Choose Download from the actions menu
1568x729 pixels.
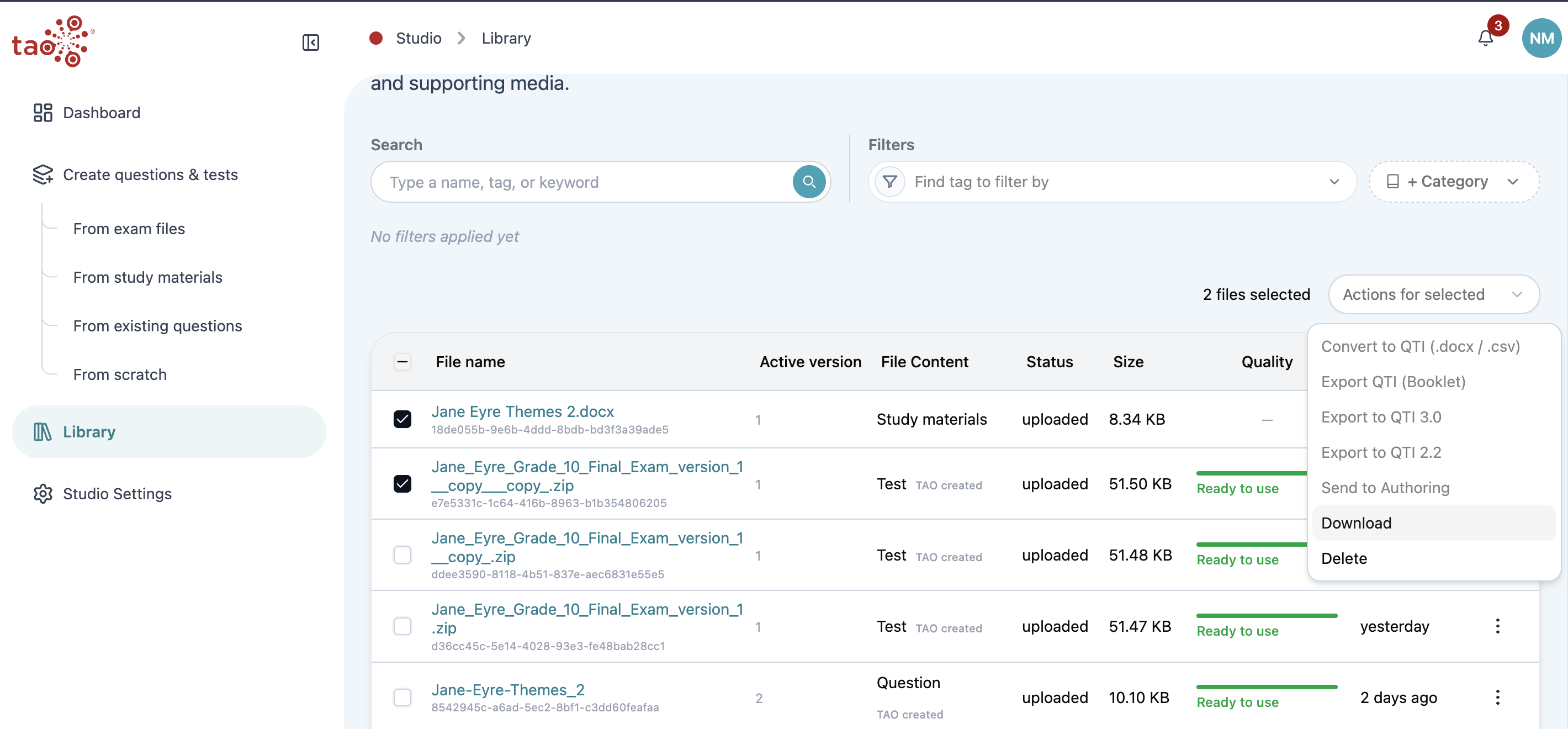(x=1433, y=523)
